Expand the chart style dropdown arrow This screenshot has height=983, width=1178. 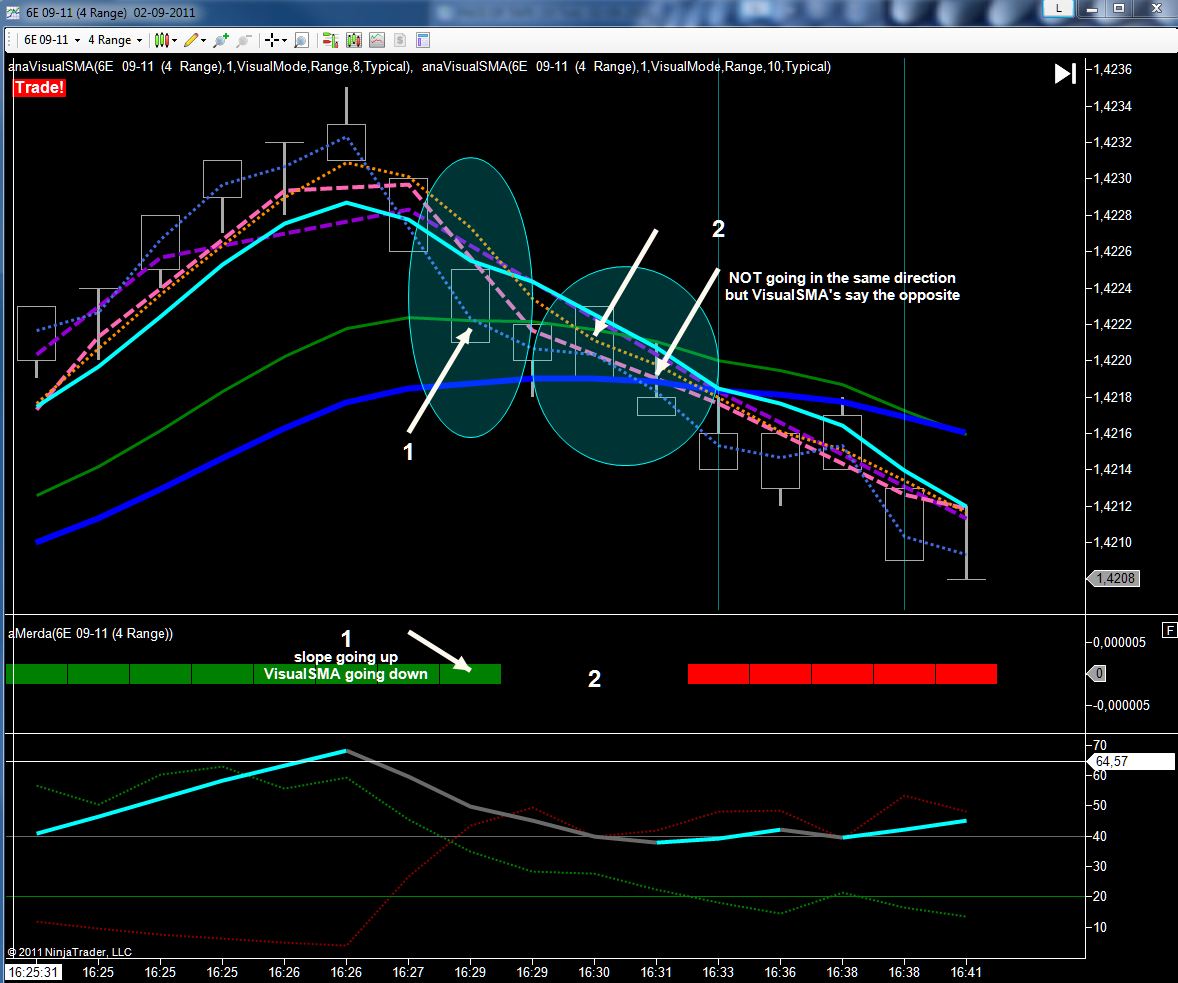point(174,41)
